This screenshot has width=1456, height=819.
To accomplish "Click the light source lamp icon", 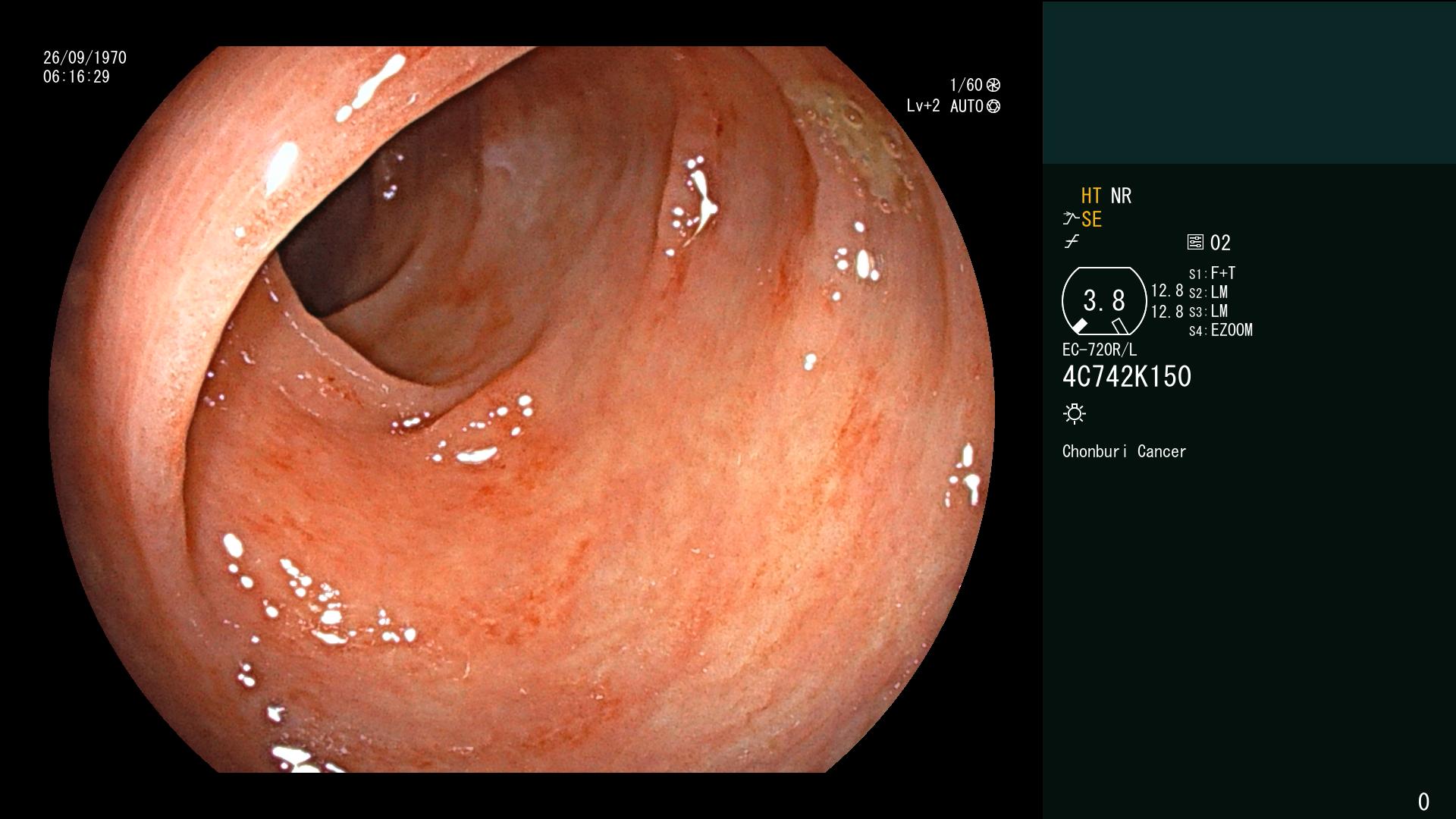I will pos(1075,413).
